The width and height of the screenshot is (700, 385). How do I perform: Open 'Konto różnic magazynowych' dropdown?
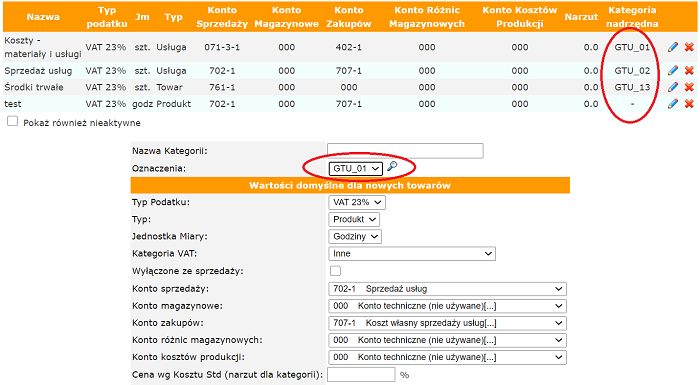[447, 340]
